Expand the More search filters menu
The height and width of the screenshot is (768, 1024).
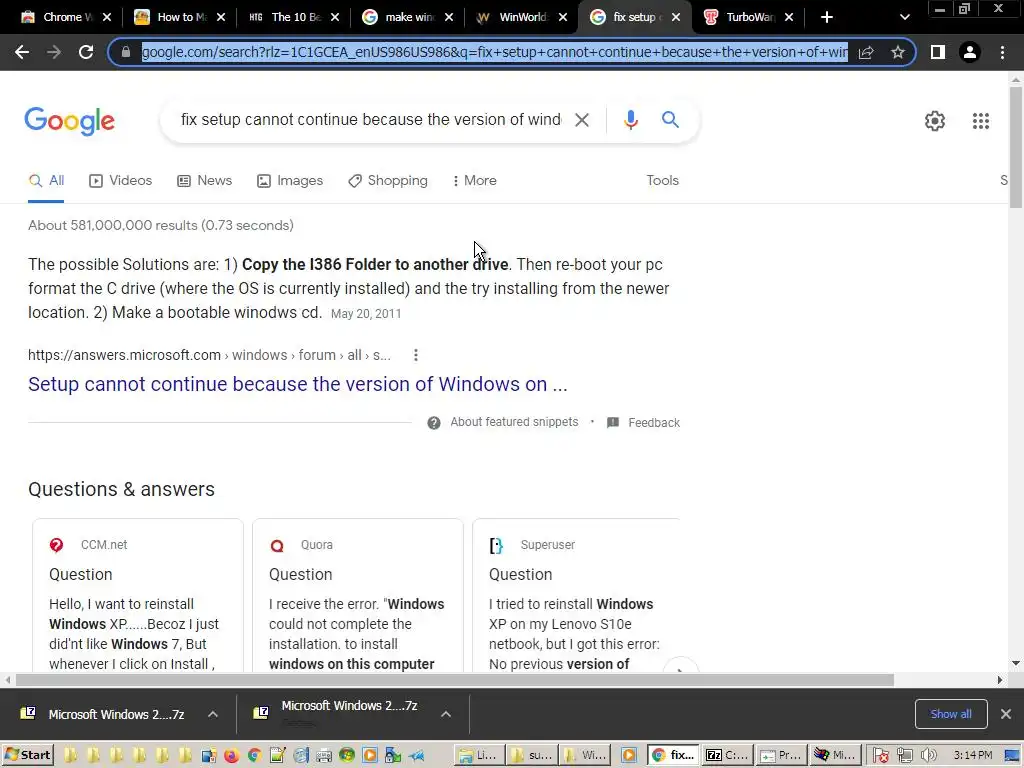click(474, 181)
